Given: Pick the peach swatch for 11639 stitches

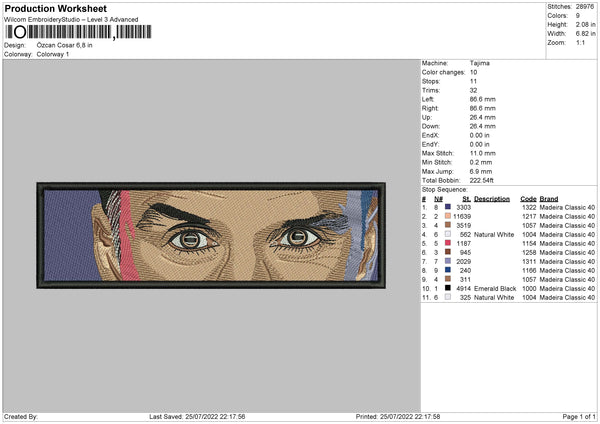Looking at the screenshot, I should click(x=447, y=216).
